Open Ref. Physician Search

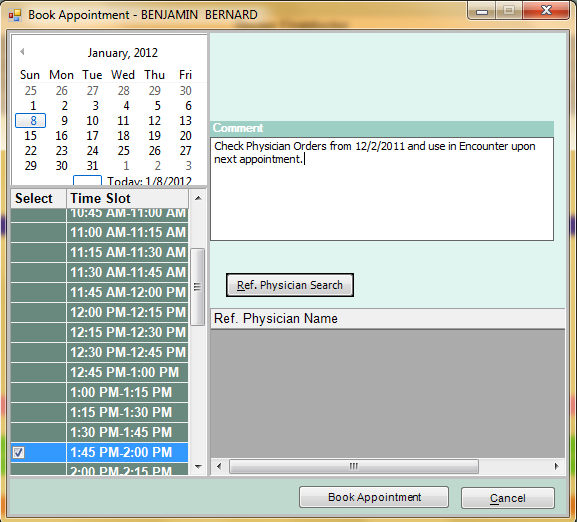pos(290,285)
